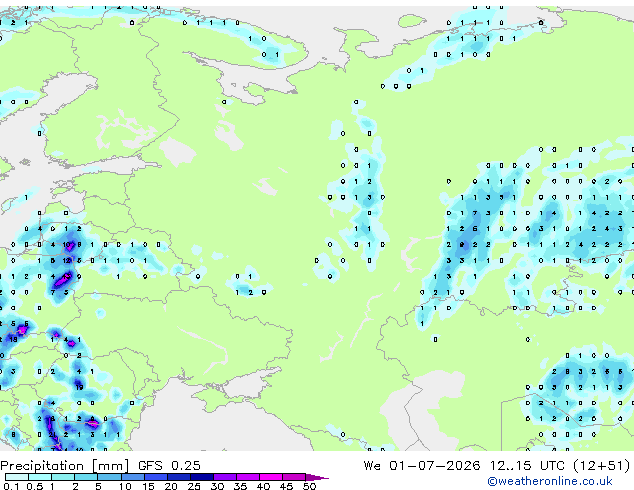Pick the 15–20 mm blue legend swatch
Screen dimensions: 634x490
155,477
